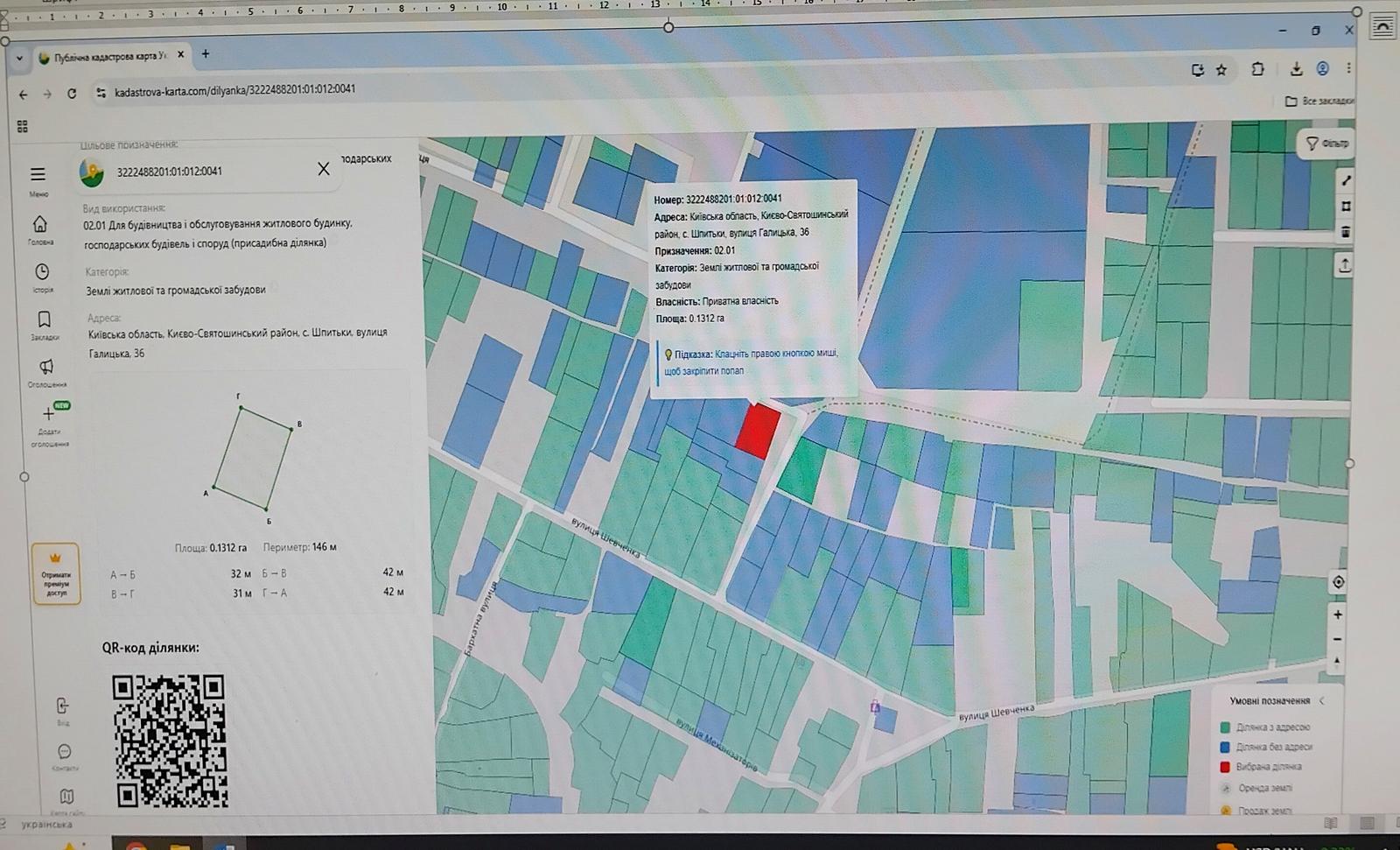Click the site info icon in address bar
The height and width of the screenshot is (850, 1400).
pos(101,93)
